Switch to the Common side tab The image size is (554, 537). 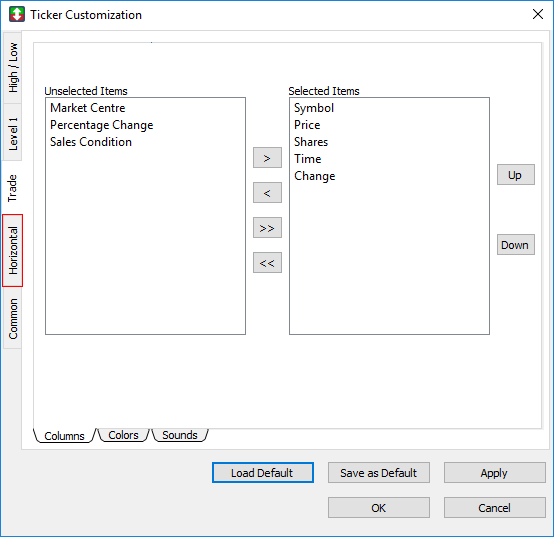(12, 319)
